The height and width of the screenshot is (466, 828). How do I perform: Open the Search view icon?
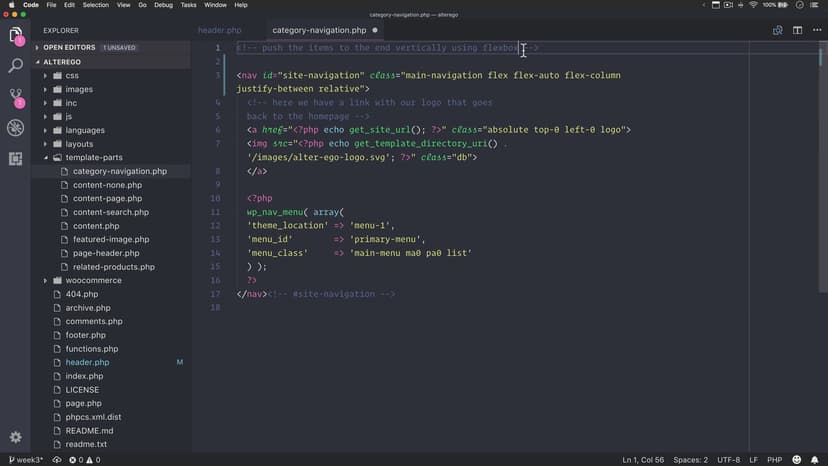(16, 66)
